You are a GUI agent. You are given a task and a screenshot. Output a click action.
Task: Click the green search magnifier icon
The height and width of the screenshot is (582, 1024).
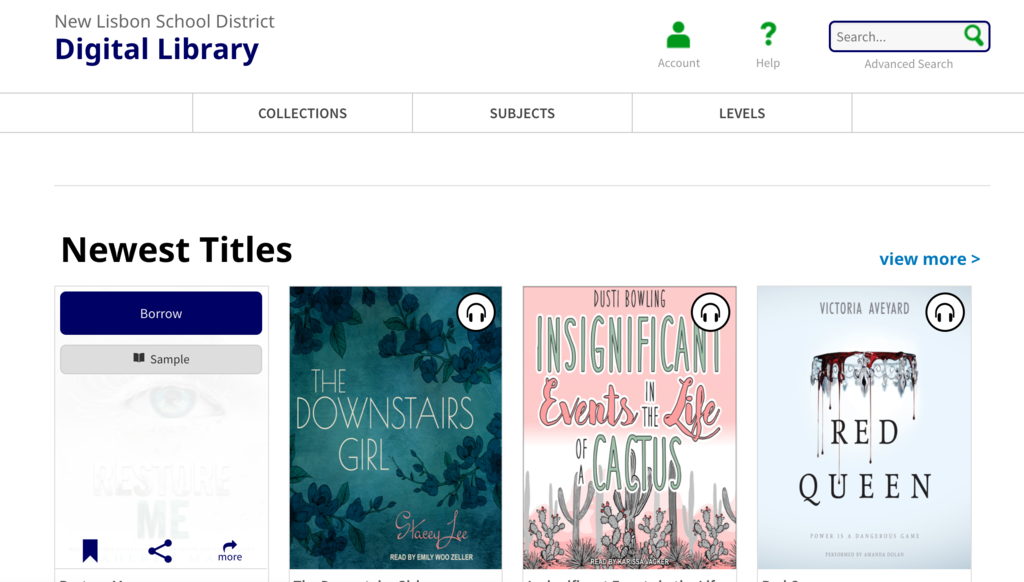click(973, 36)
